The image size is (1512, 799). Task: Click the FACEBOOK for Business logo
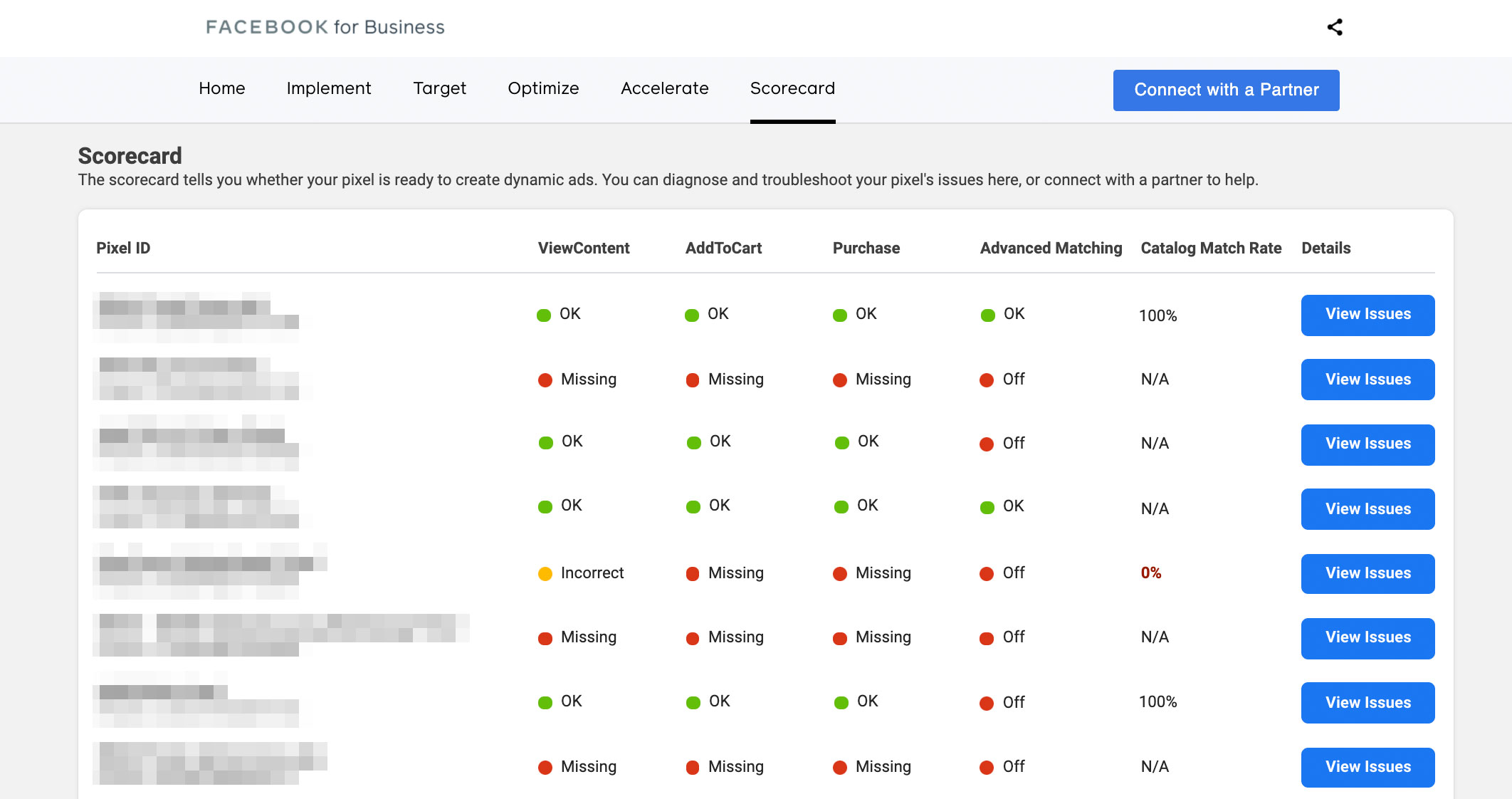(x=325, y=27)
